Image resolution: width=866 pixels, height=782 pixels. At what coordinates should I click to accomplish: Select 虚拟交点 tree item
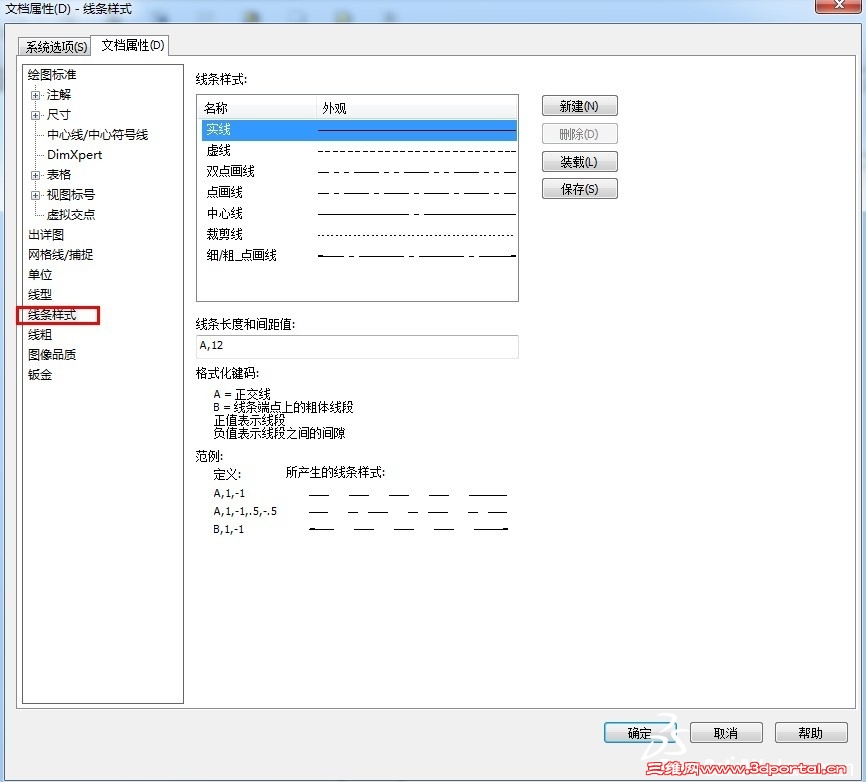click(x=71, y=214)
